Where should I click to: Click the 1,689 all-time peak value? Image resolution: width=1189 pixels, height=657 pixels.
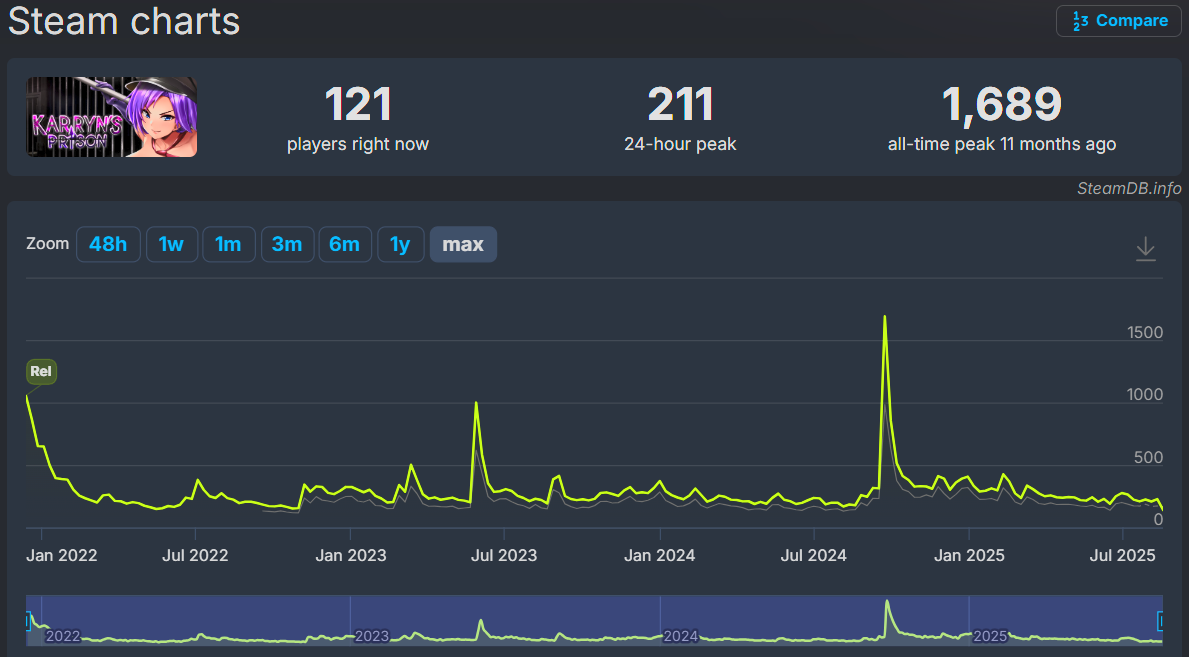point(1002,104)
